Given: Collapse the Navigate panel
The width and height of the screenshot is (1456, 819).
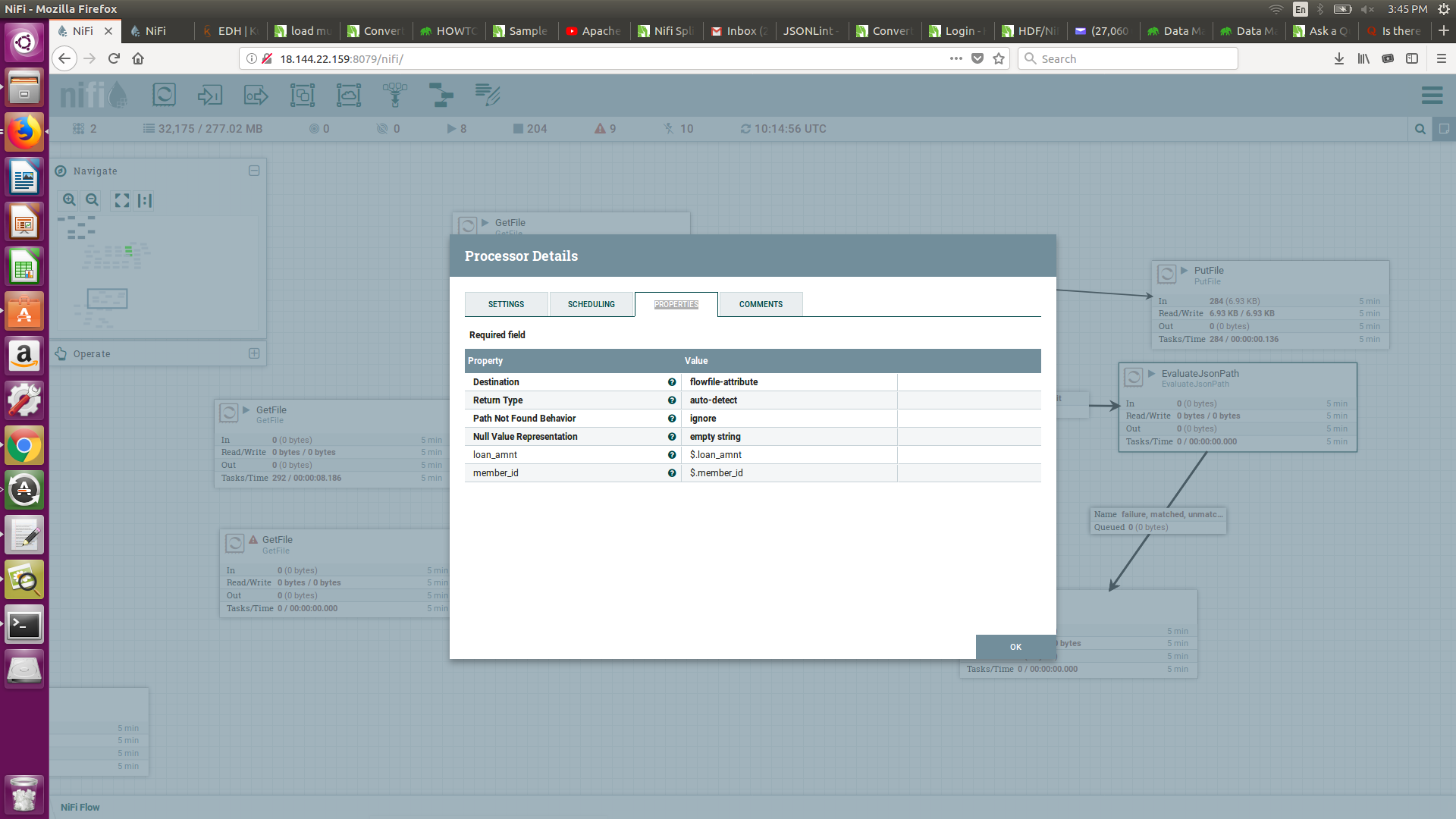Looking at the screenshot, I should [254, 171].
